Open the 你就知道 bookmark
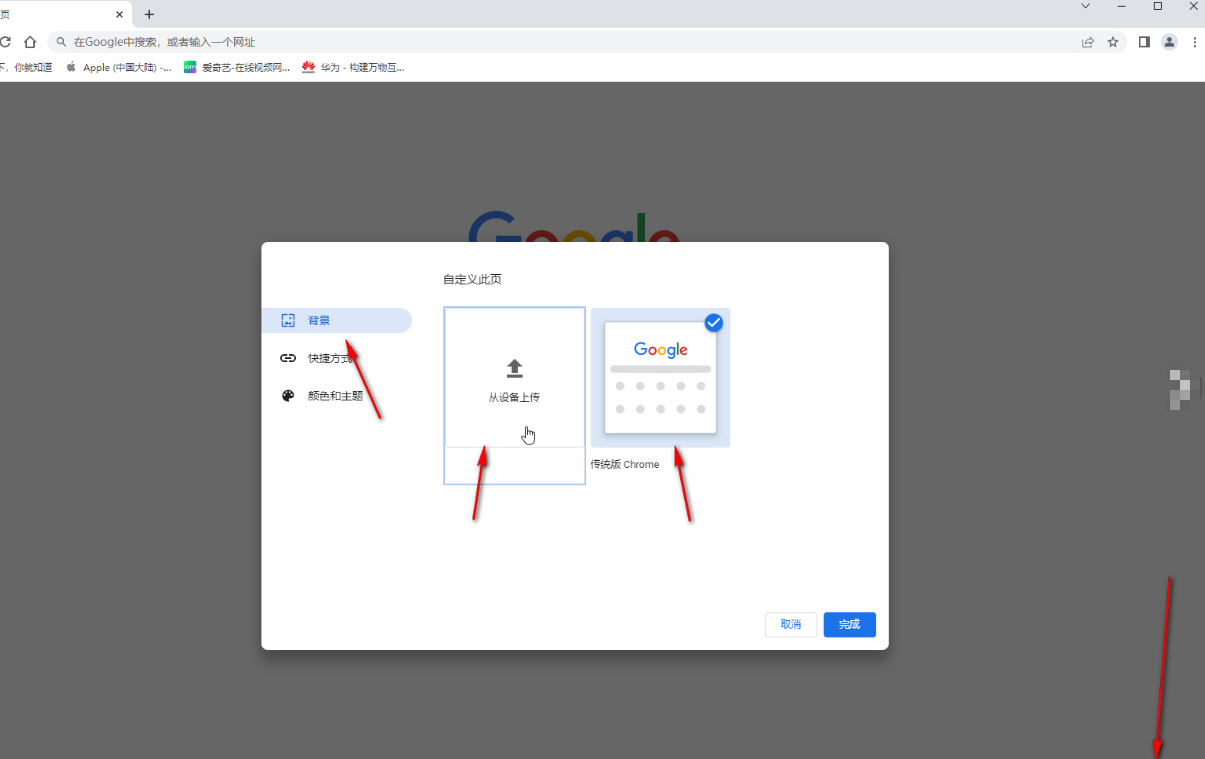1205x759 pixels. pyautogui.click(x=27, y=67)
